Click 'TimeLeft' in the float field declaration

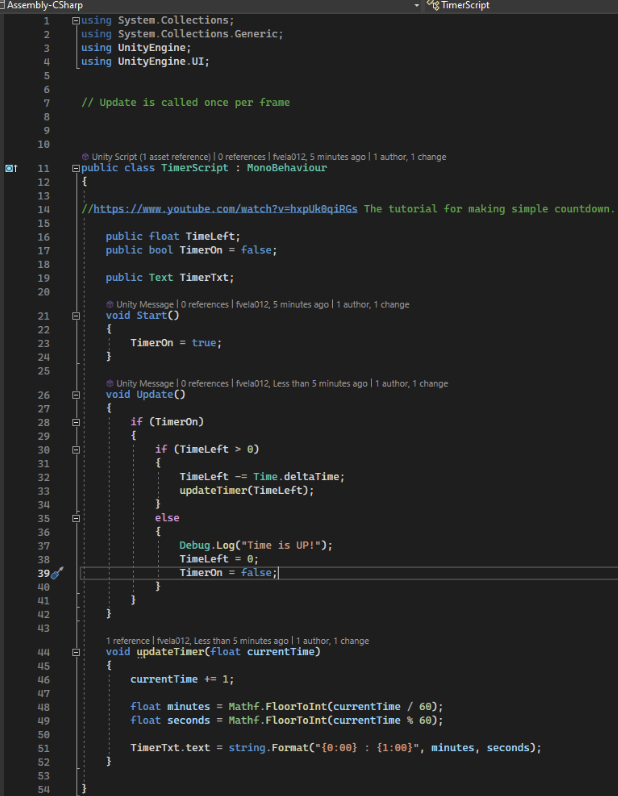pyautogui.click(x=210, y=237)
